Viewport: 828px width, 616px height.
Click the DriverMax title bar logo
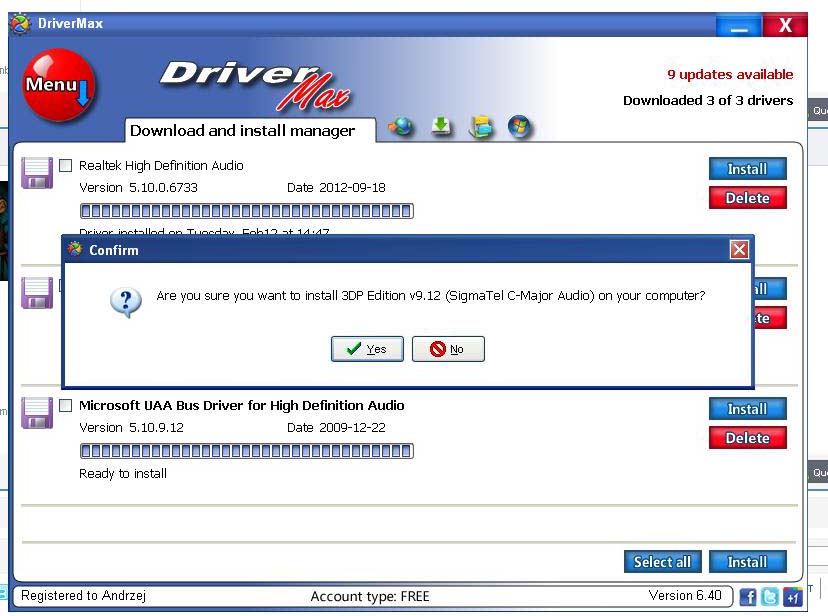tap(20, 24)
